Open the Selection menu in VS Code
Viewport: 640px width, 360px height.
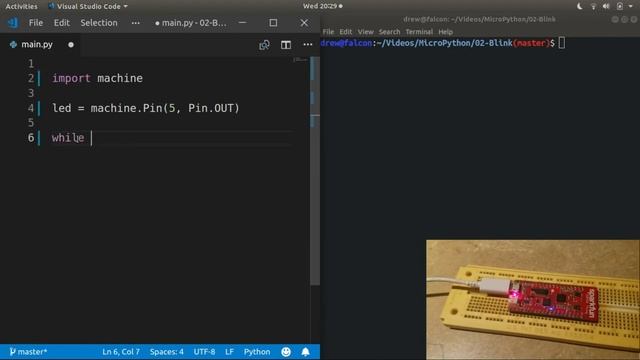99,23
